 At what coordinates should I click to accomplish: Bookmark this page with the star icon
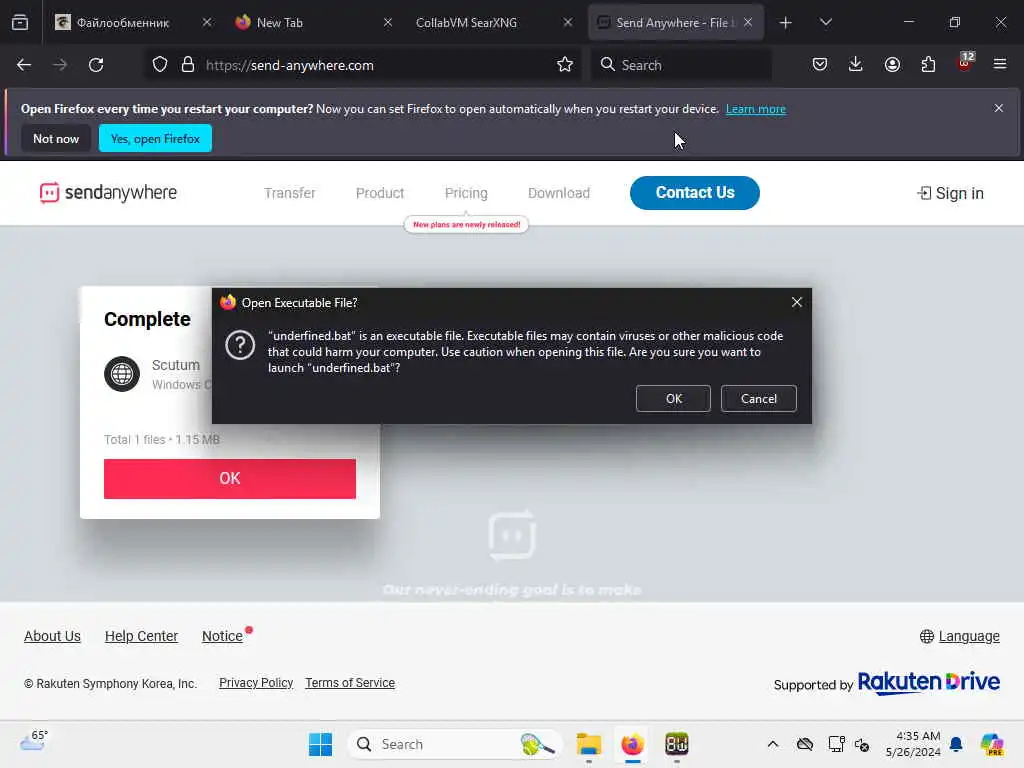(565, 65)
